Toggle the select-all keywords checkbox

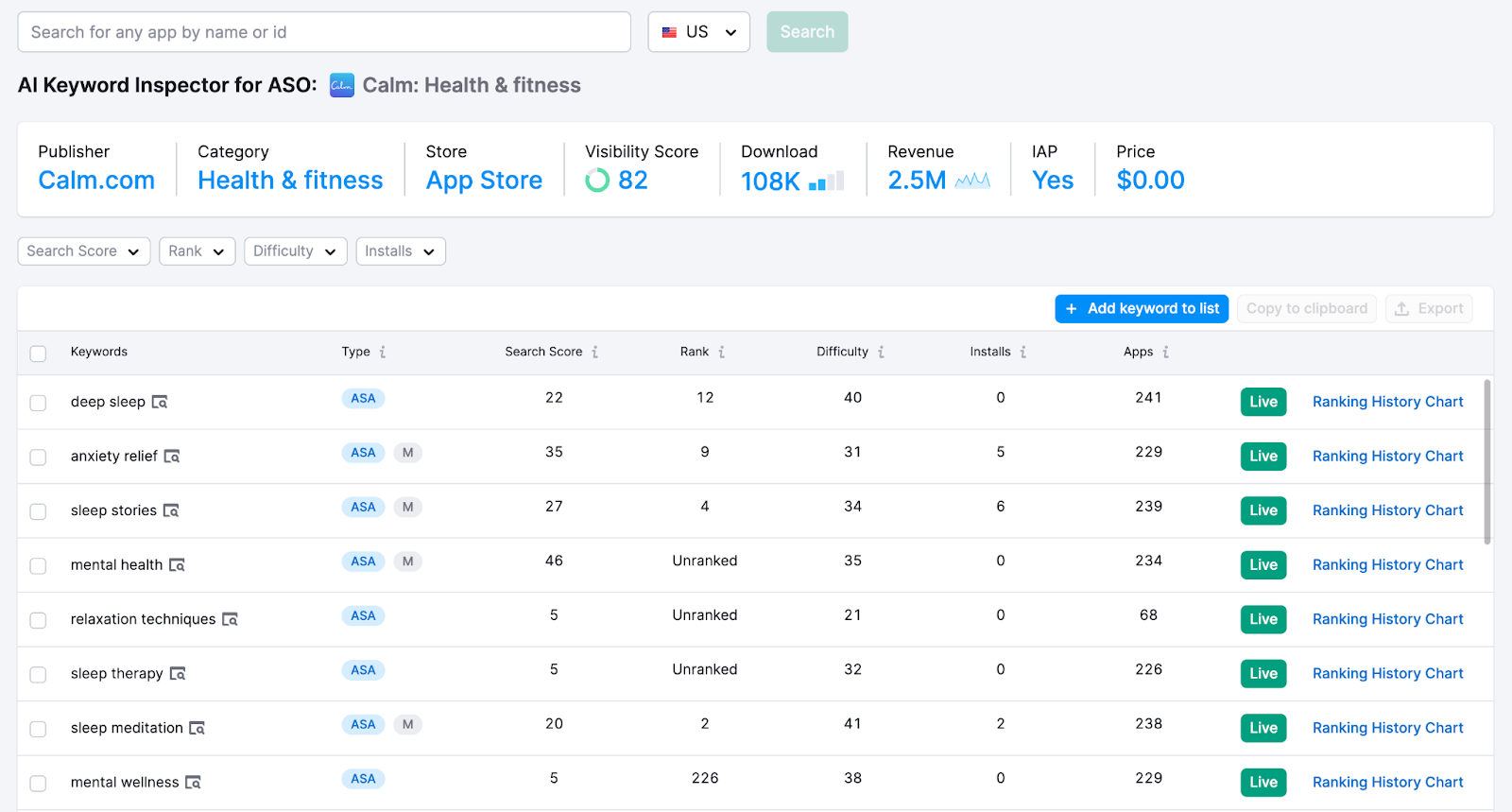pos(38,354)
